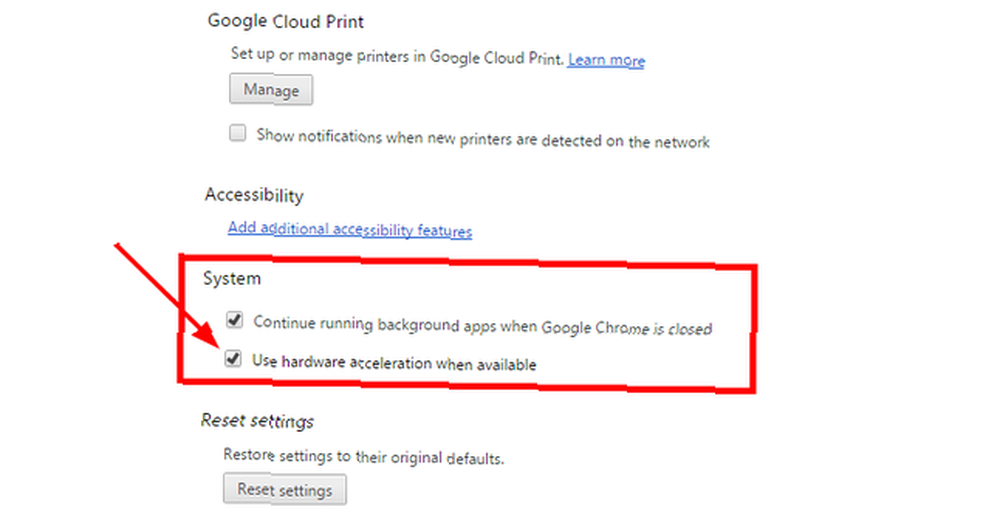This screenshot has width=1000, height=529.
Task: Click the 'Show notifications when new printers' label
Action: tap(483, 138)
